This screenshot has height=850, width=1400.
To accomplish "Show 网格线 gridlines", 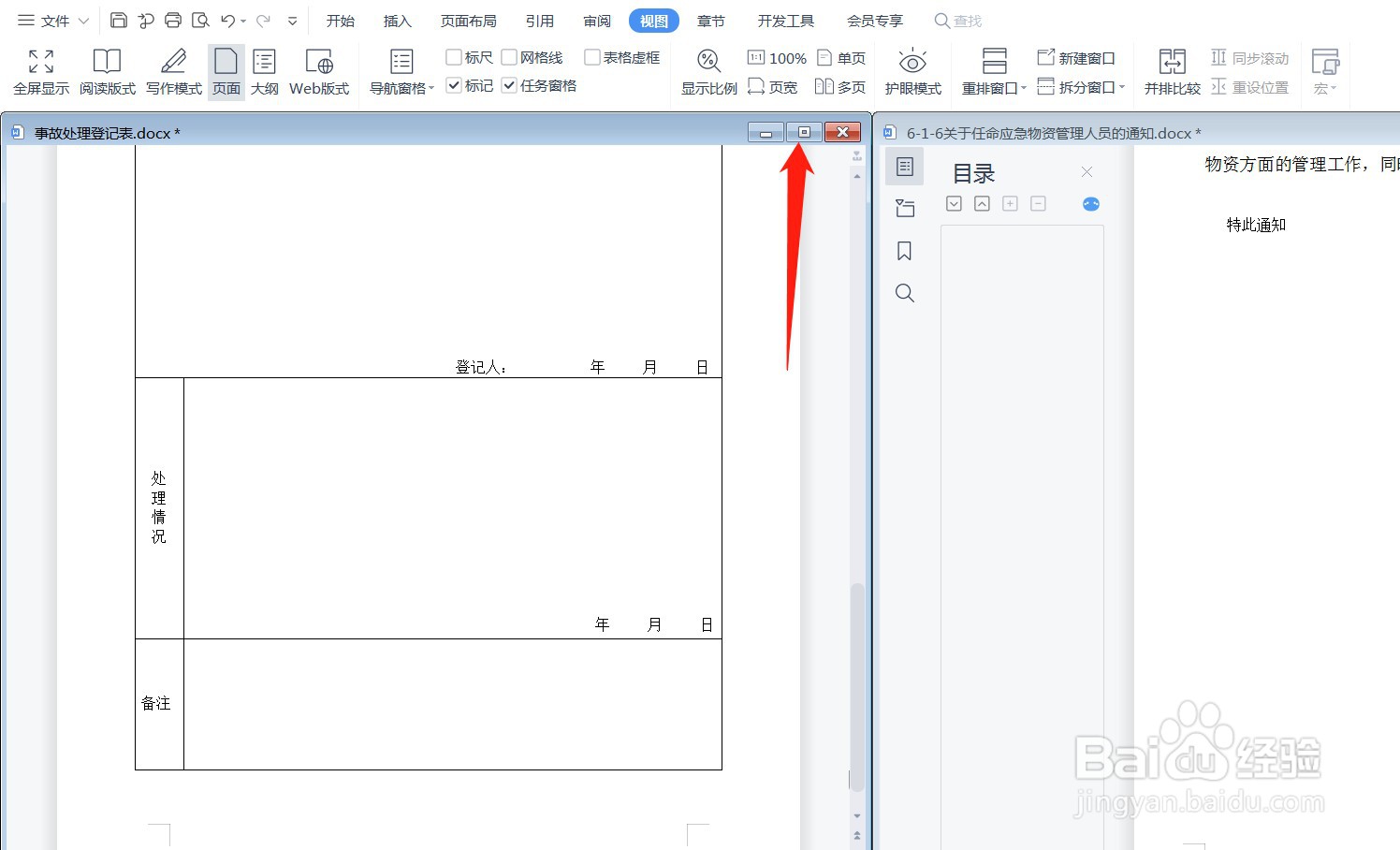I will (509, 56).
